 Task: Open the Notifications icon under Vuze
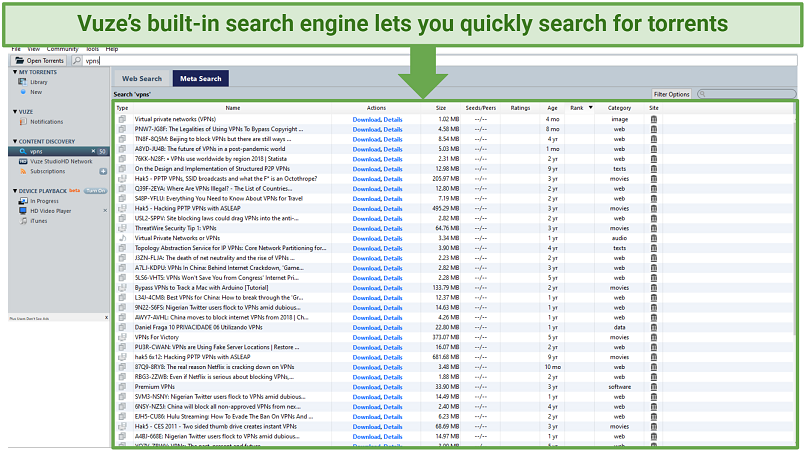23,122
